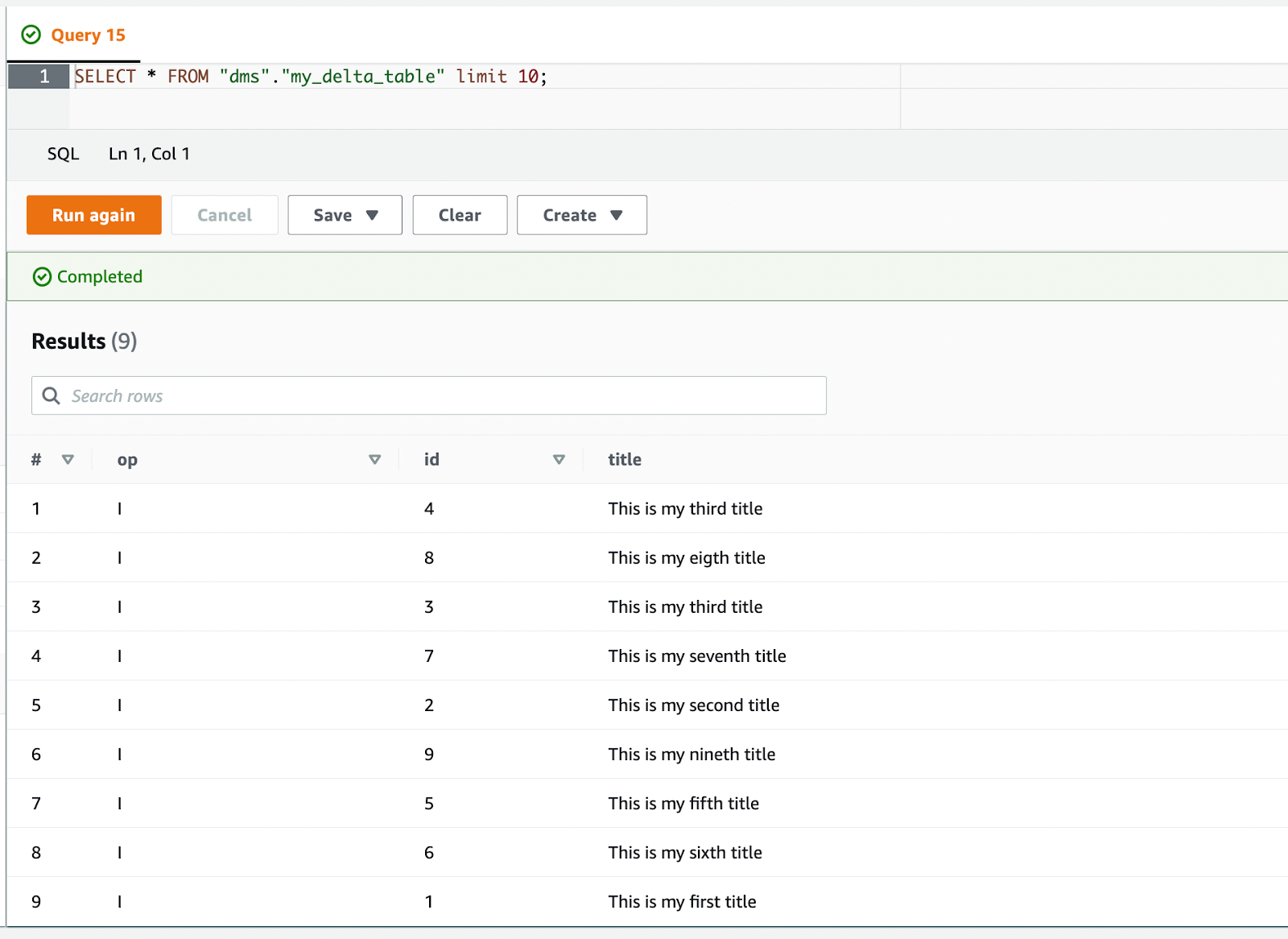
Task: Click the green check icon beside Query 15
Action: click(31, 35)
